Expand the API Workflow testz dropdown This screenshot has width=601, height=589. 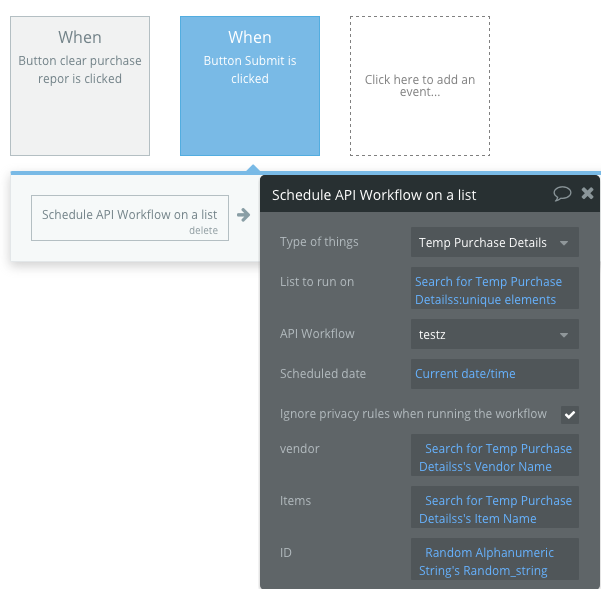(494, 334)
